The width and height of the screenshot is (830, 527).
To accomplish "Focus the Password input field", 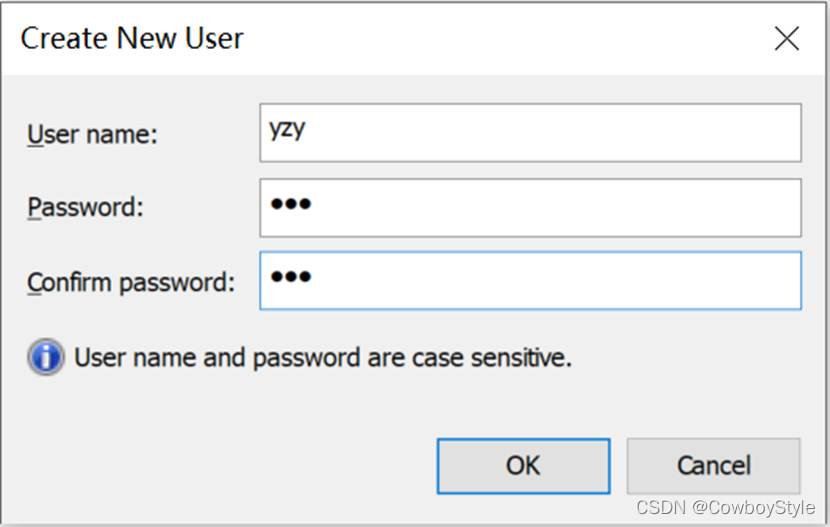I will 530,207.
